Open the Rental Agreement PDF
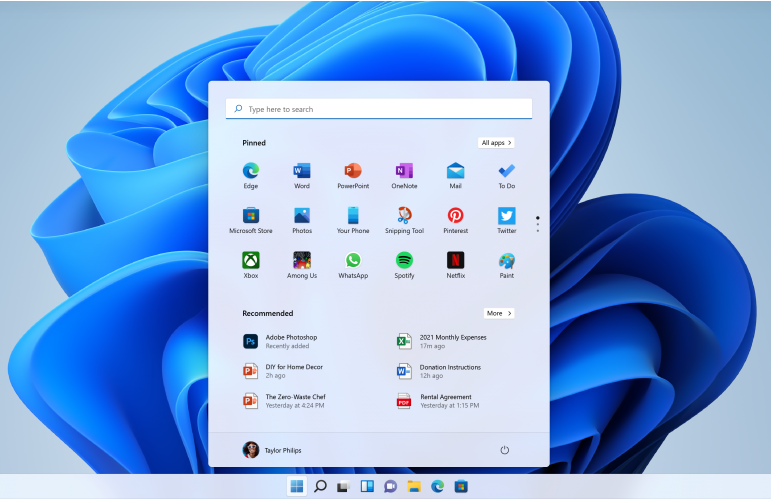771x501 pixels. coord(438,401)
